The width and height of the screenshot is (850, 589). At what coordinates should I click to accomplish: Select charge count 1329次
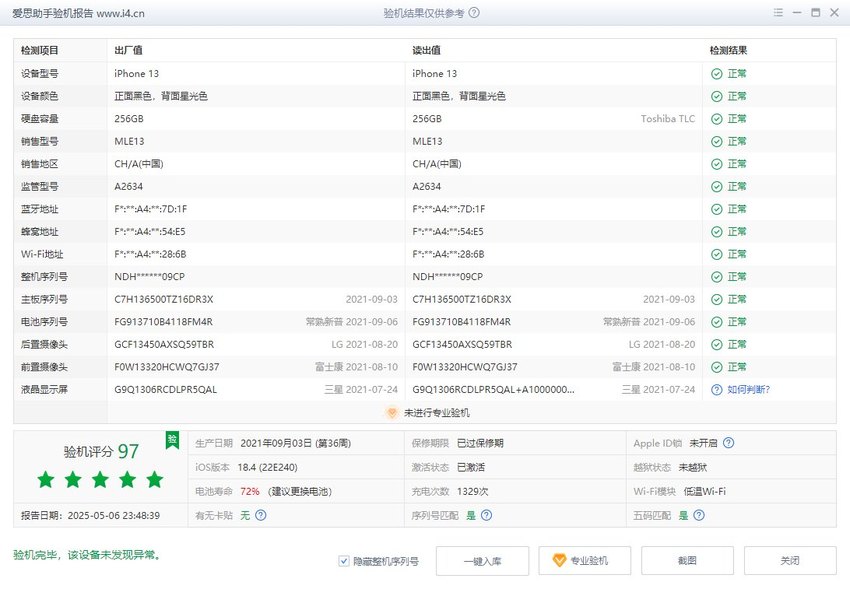[473, 491]
